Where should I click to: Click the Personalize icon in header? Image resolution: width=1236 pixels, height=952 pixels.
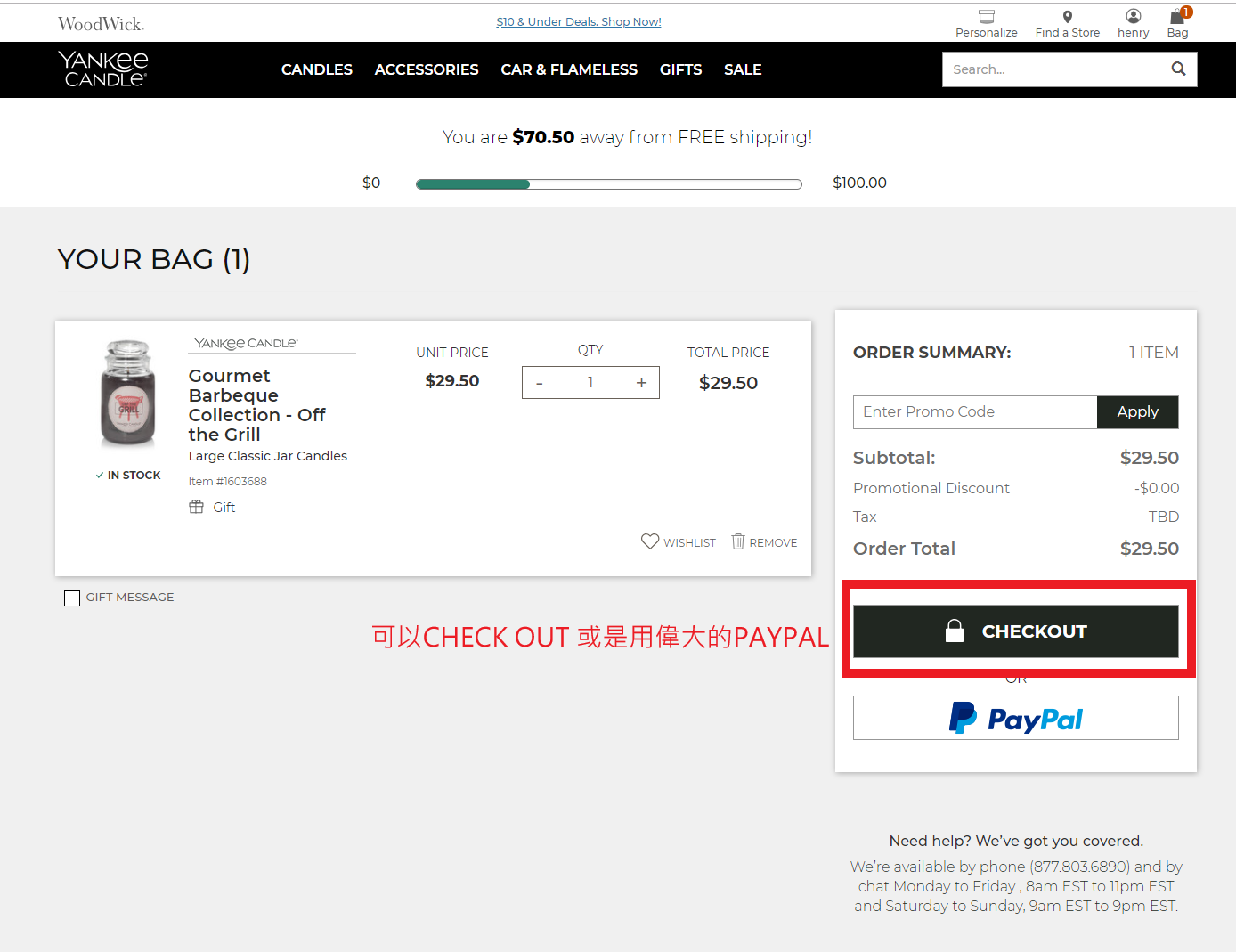(x=986, y=17)
